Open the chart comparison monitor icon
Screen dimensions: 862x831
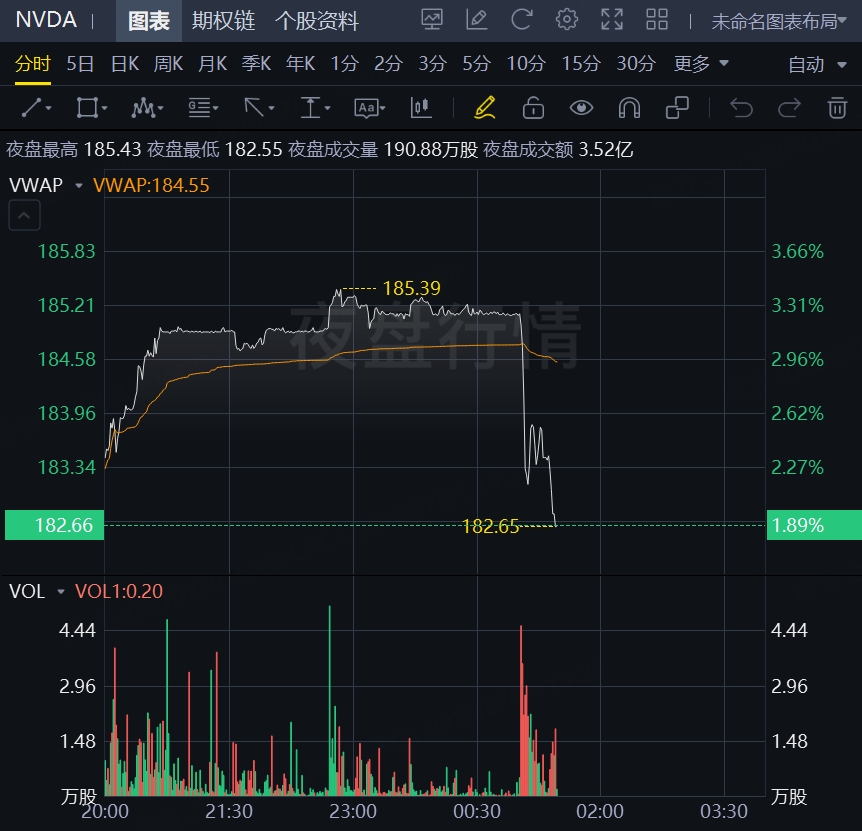[x=432, y=20]
